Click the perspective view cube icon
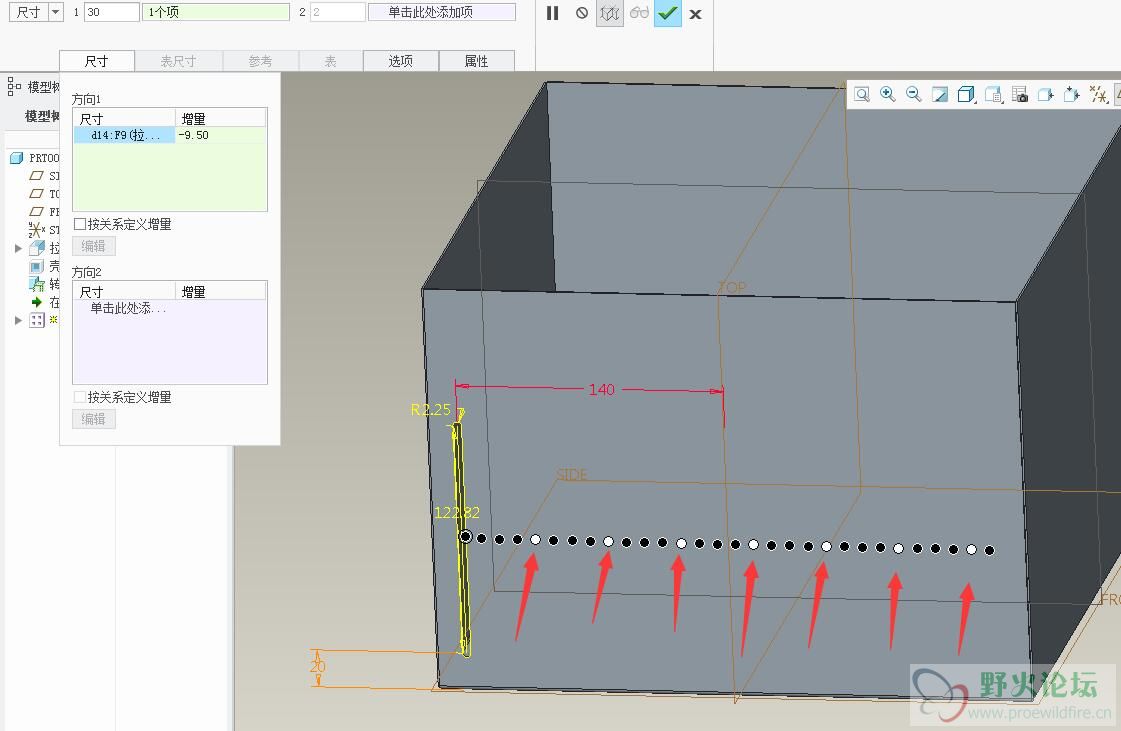This screenshot has width=1121, height=731. coord(1046,94)
